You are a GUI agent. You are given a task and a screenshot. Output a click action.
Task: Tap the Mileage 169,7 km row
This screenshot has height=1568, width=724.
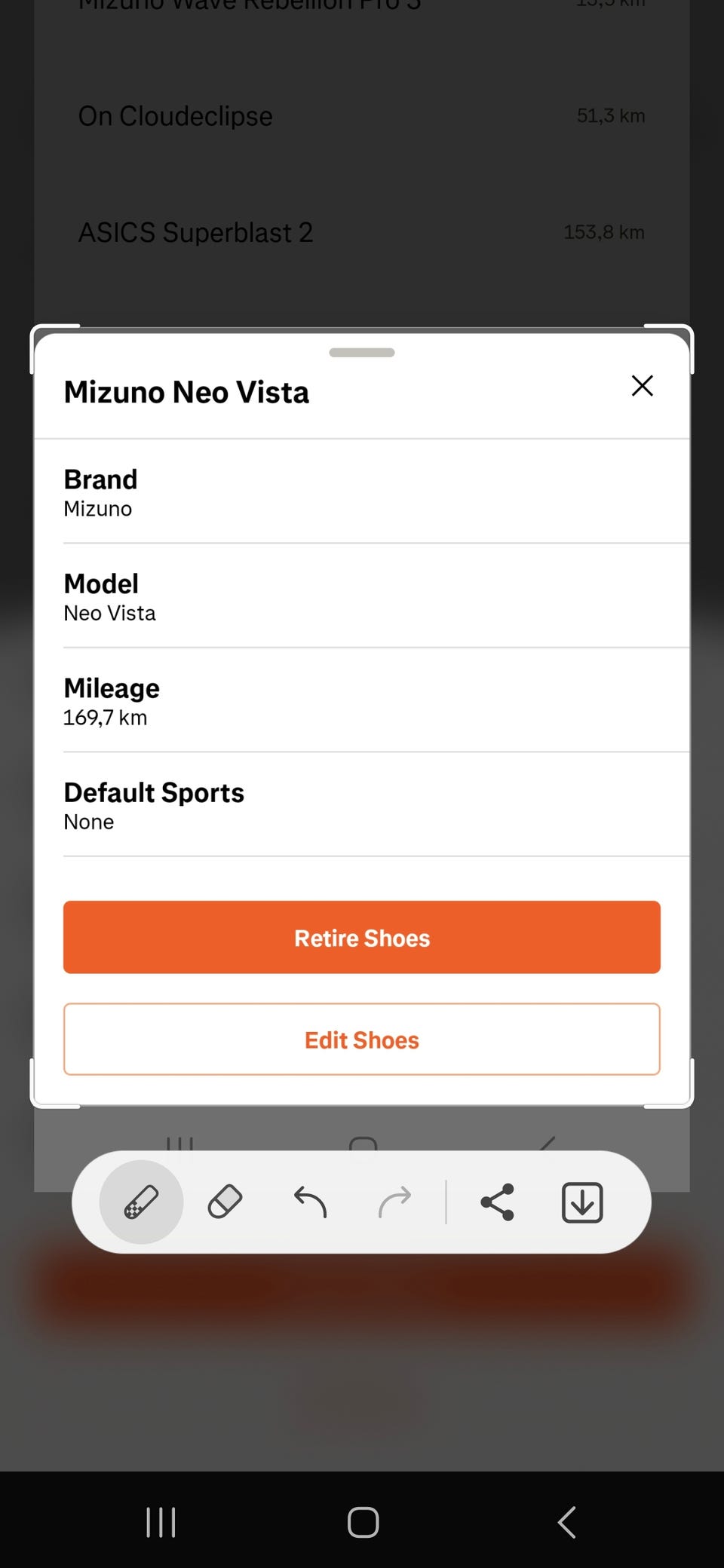click(362, 701)
